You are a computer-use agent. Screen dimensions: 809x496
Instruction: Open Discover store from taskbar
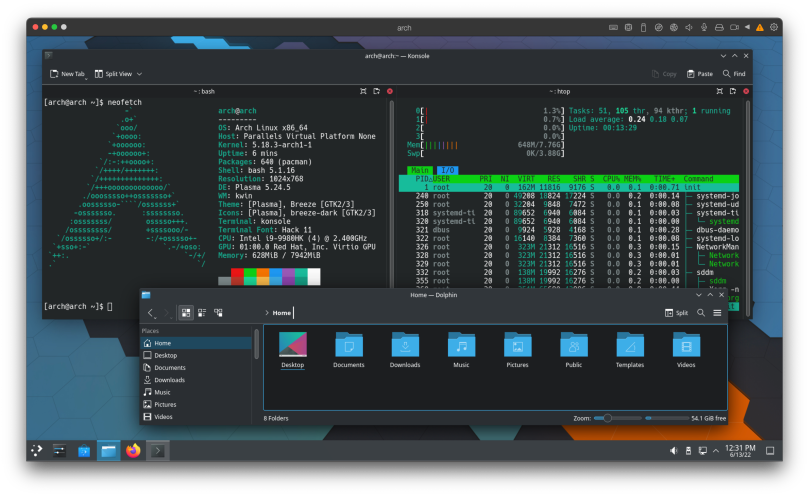[84, 451]
